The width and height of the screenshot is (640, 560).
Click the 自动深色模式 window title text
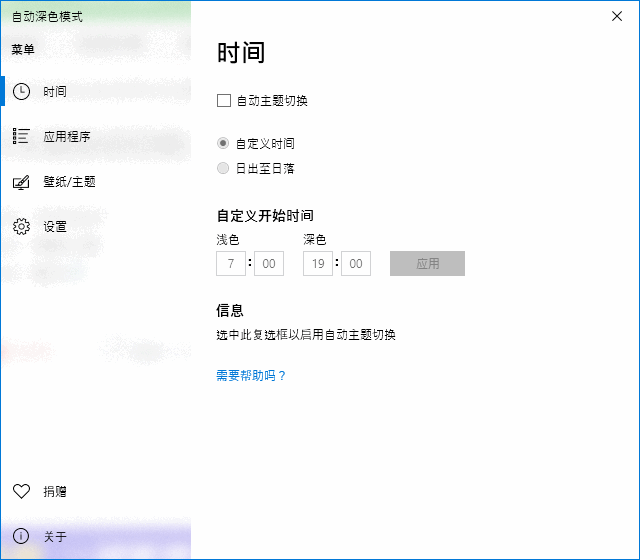point(47,17)
